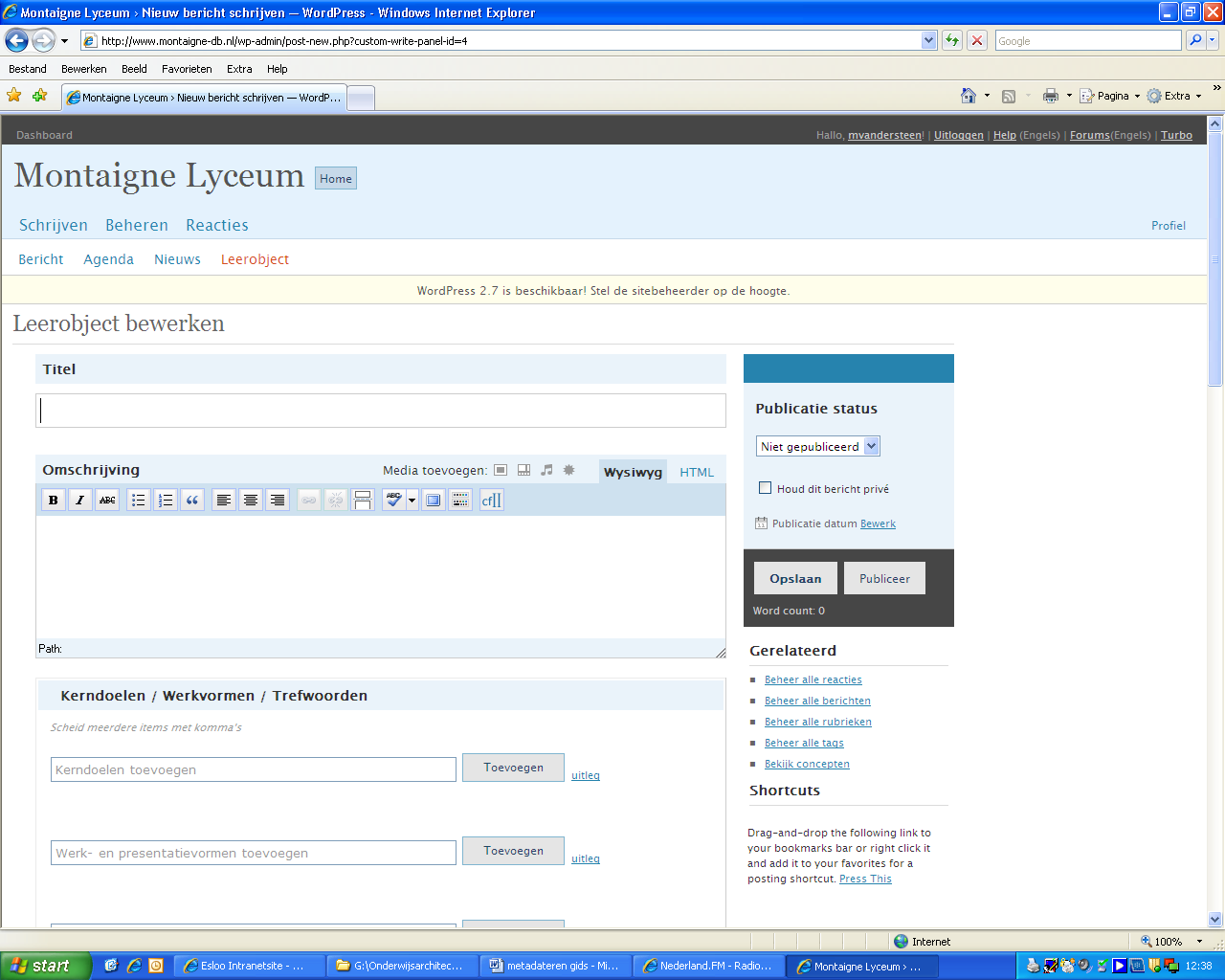This screenshot has height=980, width=1225.
Task: Insert More tag break
Action: 363,500
